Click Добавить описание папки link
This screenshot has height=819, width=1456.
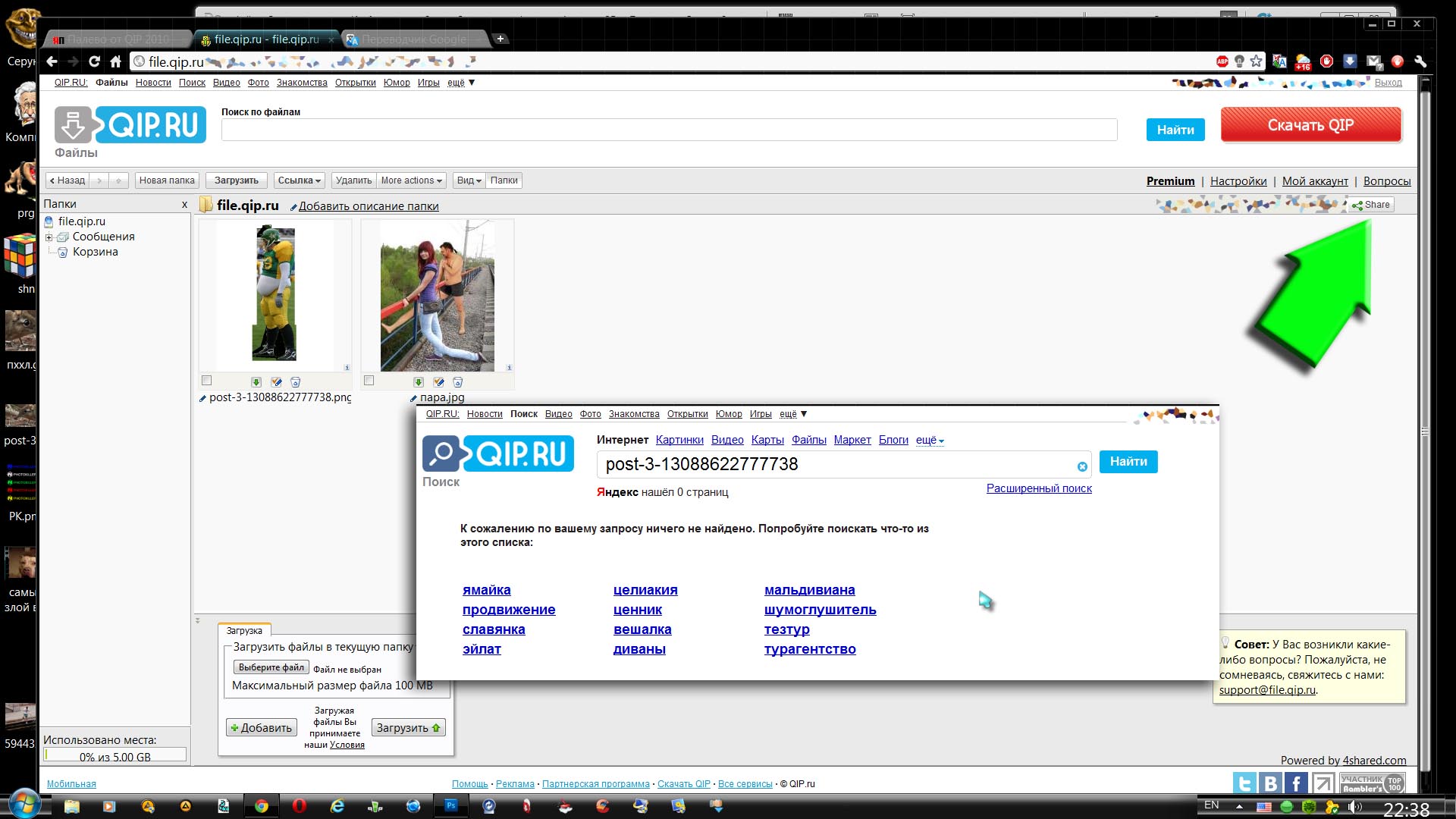(369, 206)
